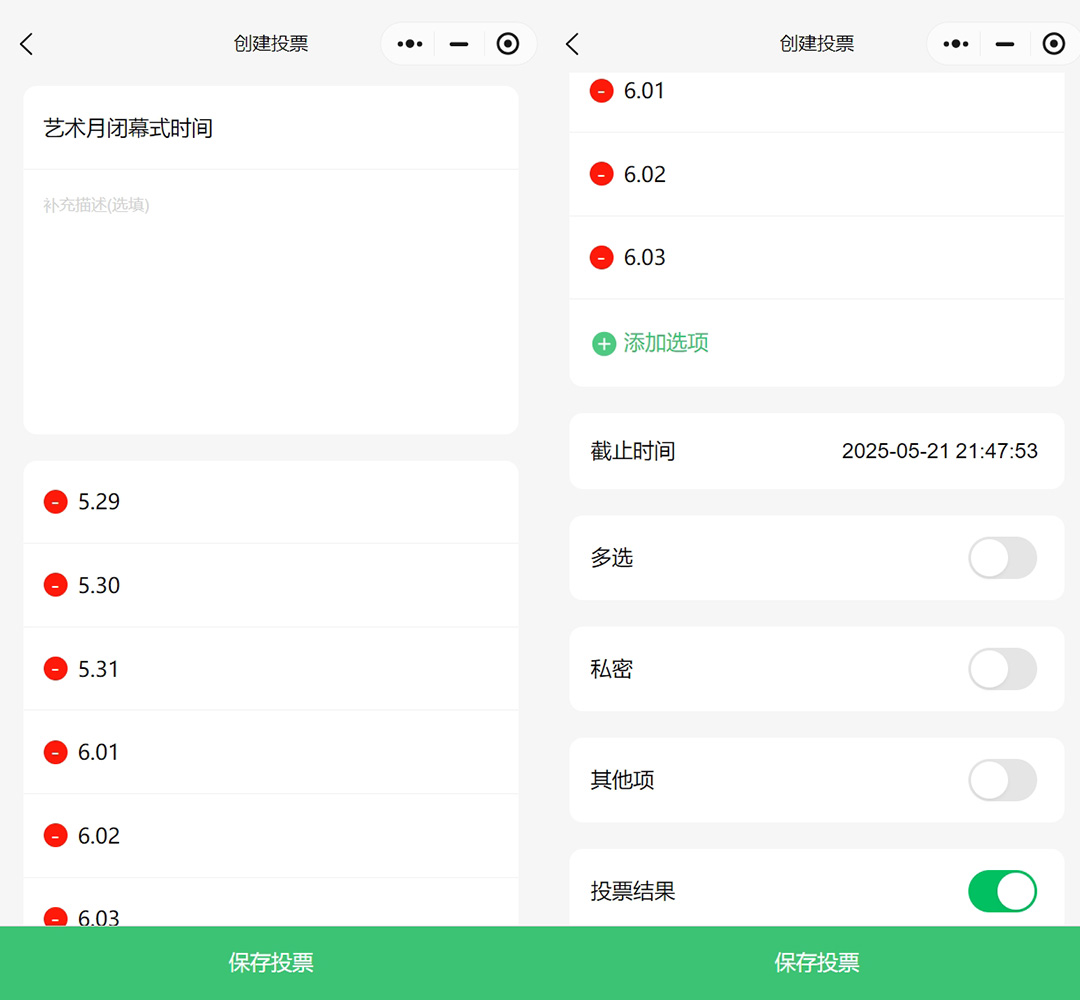Click green plus icon to add option

click(x=604, y=344)
